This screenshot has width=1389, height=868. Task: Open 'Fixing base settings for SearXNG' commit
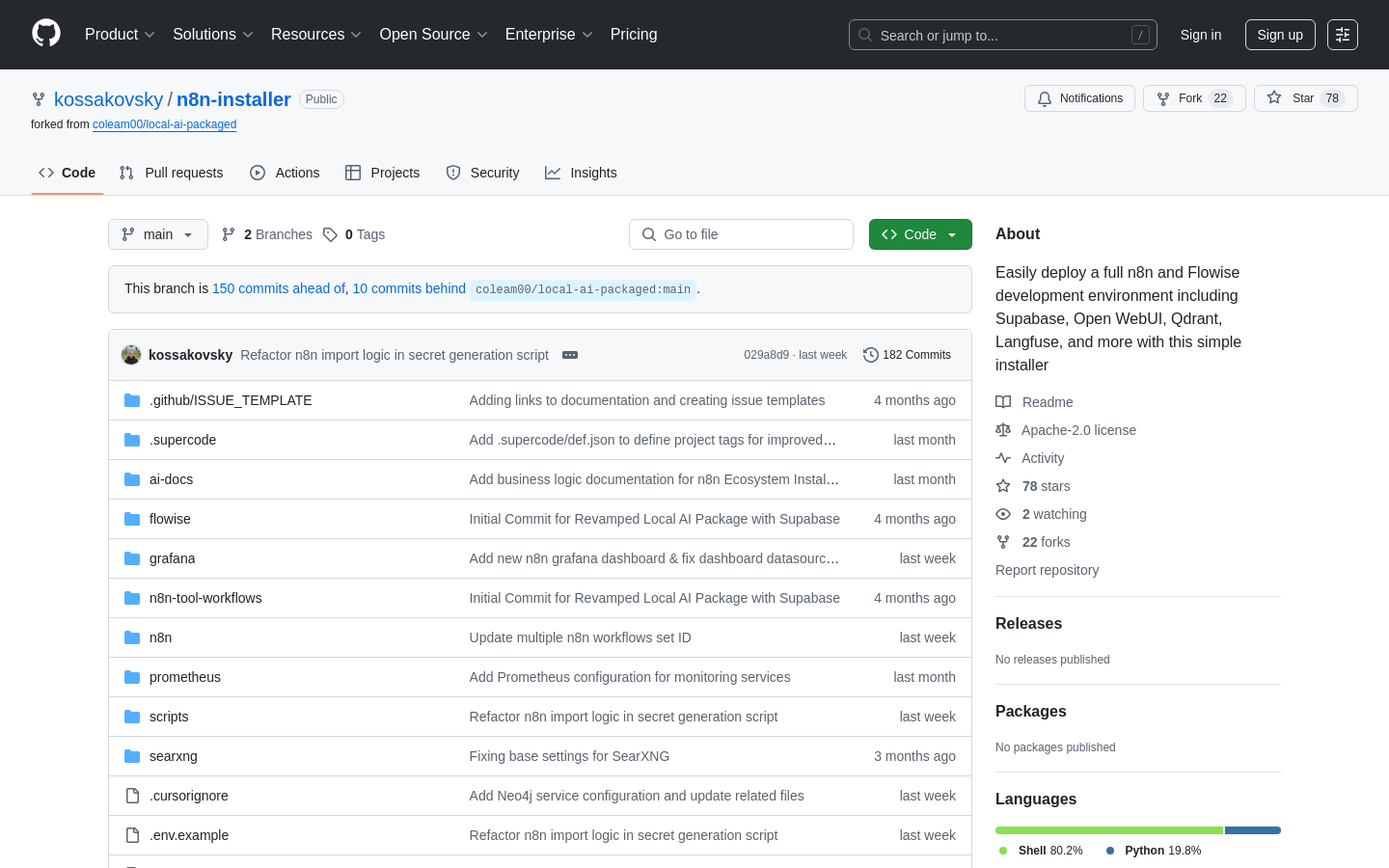[x=569, y=756]
